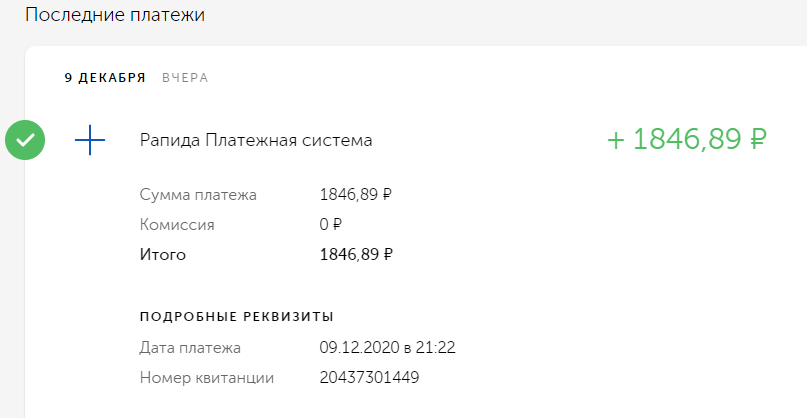Click the Комиссия label
The height and width of the screenshot is (418, 807).
[177, 225]
